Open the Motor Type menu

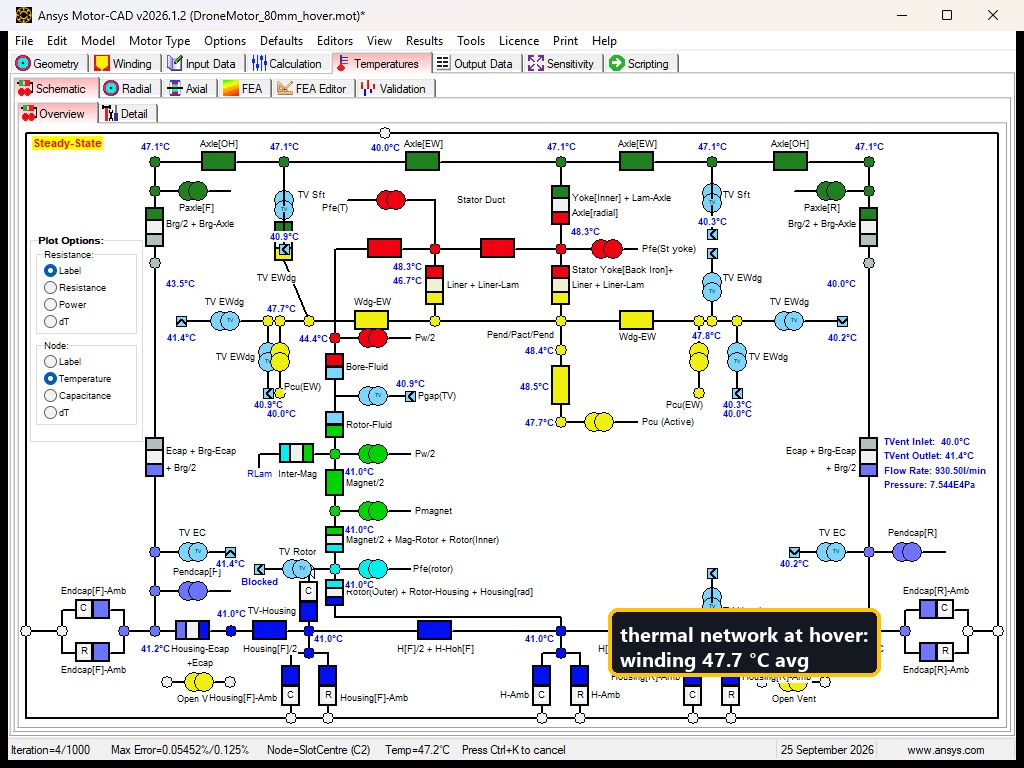[x=159, y=40]
